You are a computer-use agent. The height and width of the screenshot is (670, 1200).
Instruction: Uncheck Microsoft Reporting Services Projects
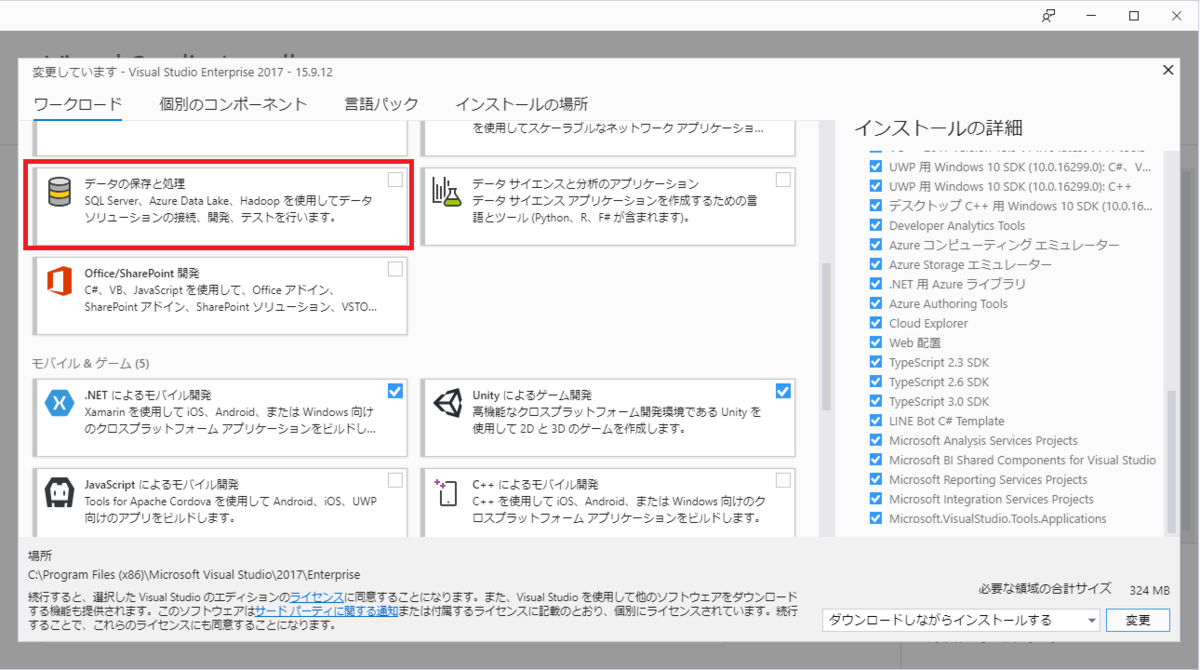[x=876, y=479]
